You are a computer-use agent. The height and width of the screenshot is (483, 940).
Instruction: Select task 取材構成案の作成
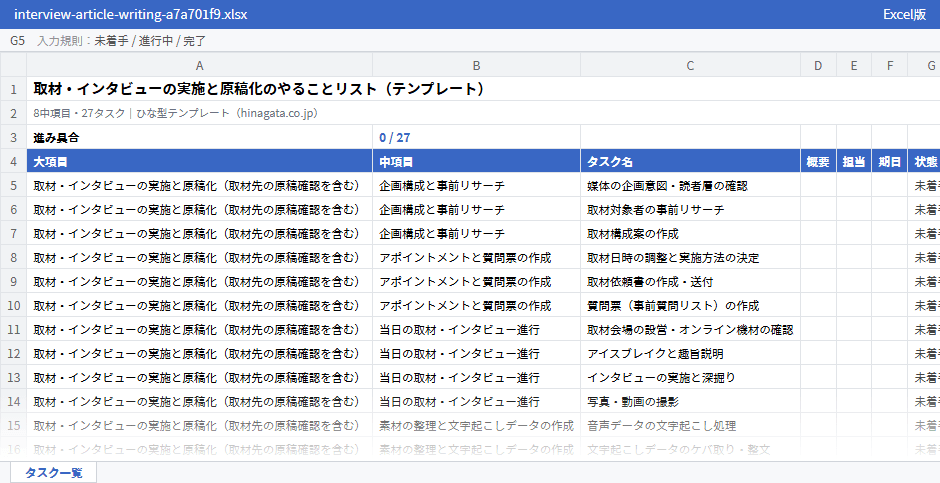(x=690, y=233)
